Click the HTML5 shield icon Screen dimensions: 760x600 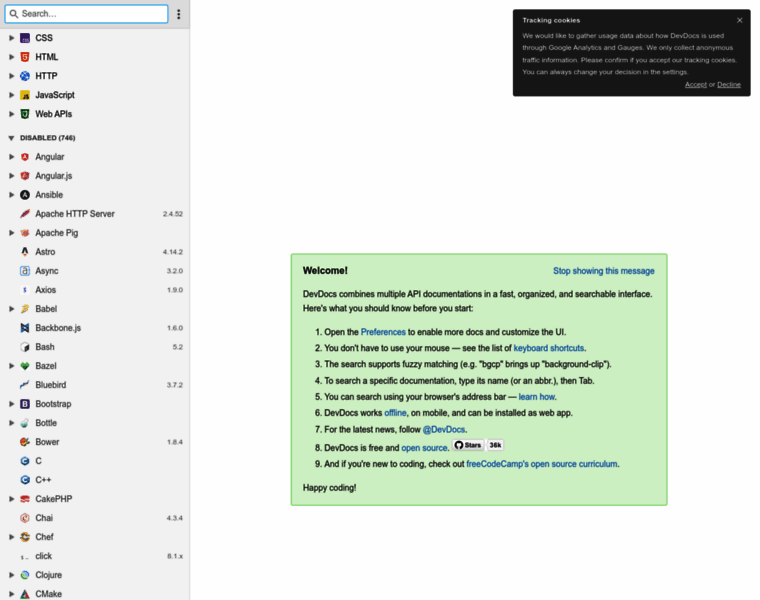coord(25,57)
